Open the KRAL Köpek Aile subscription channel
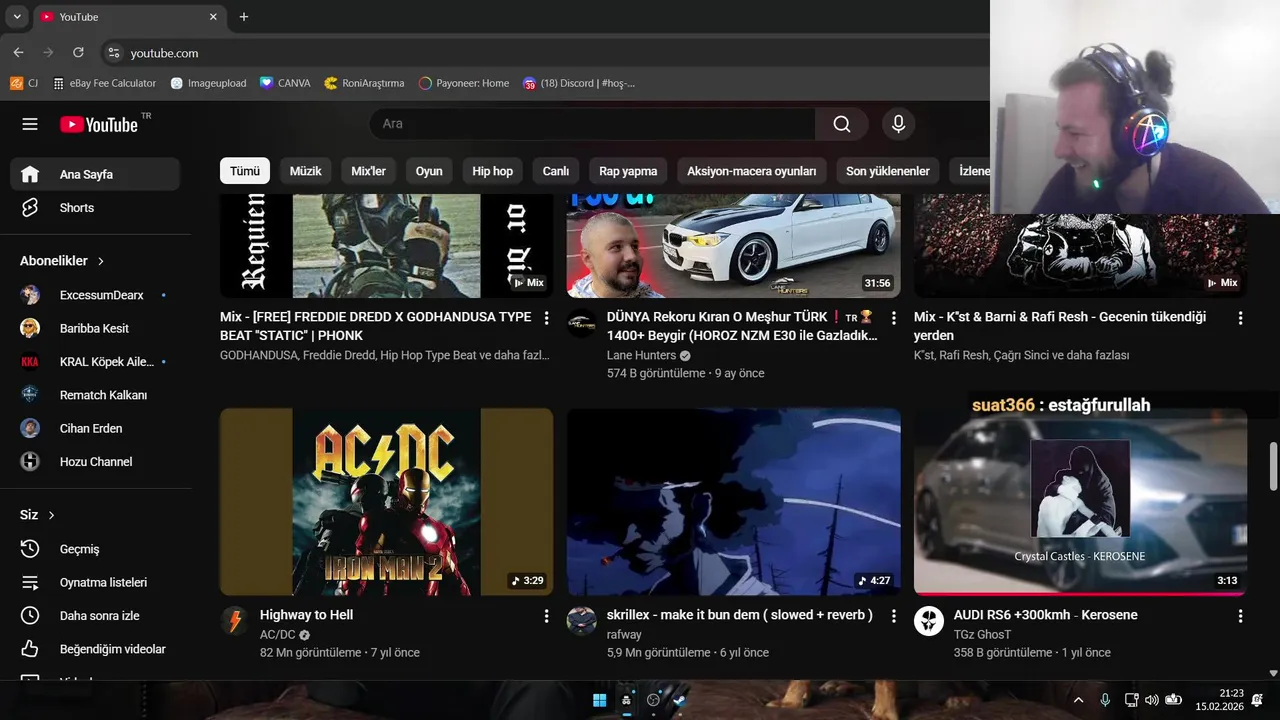 coord(95,362)
